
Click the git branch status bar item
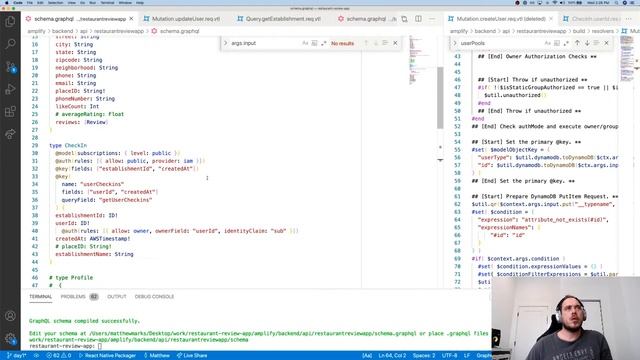click(x=16, y=356)
